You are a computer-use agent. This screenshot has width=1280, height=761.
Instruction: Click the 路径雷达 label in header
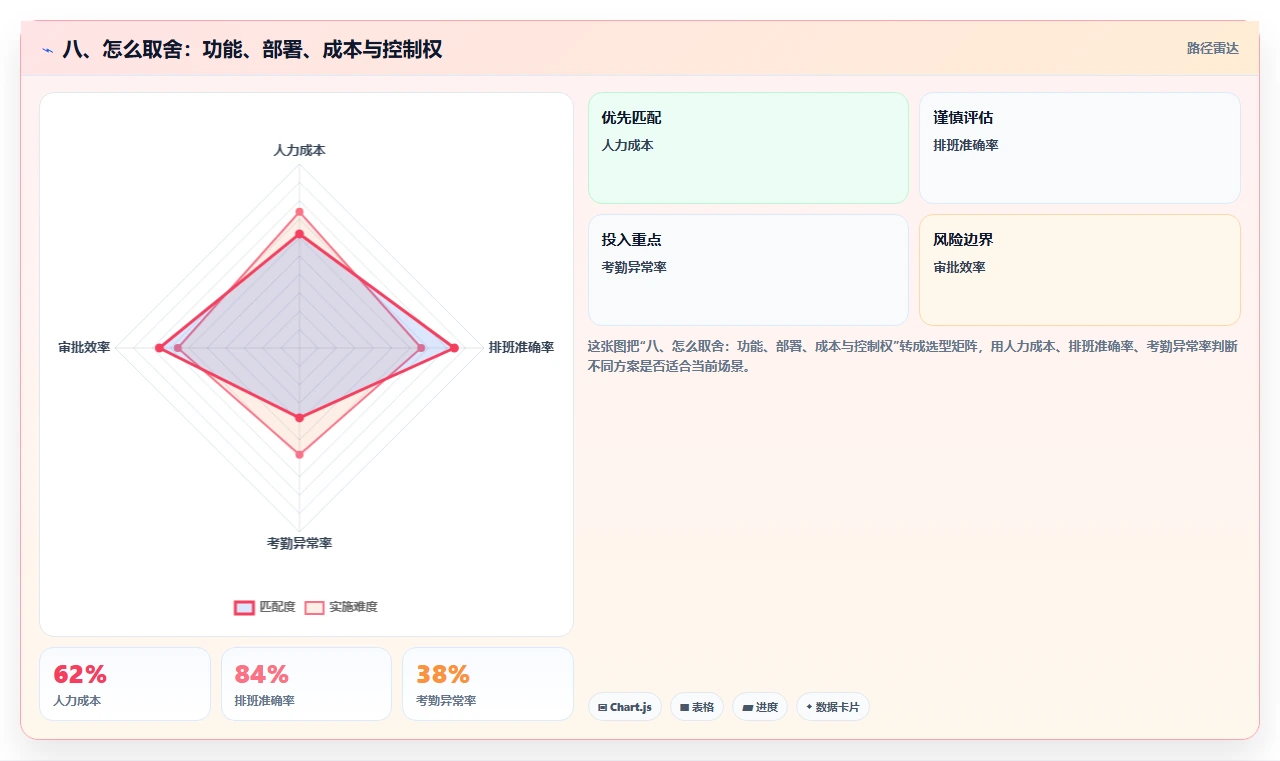[1213, 48]
